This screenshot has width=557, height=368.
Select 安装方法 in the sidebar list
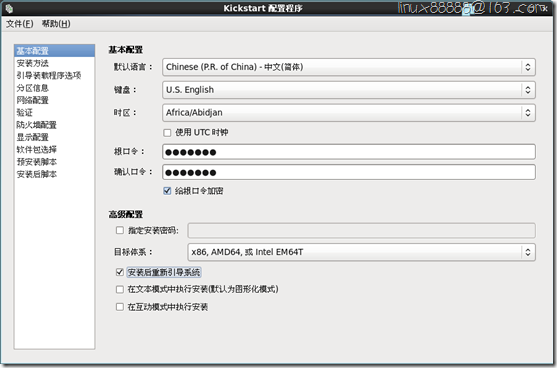pos(54,63)
